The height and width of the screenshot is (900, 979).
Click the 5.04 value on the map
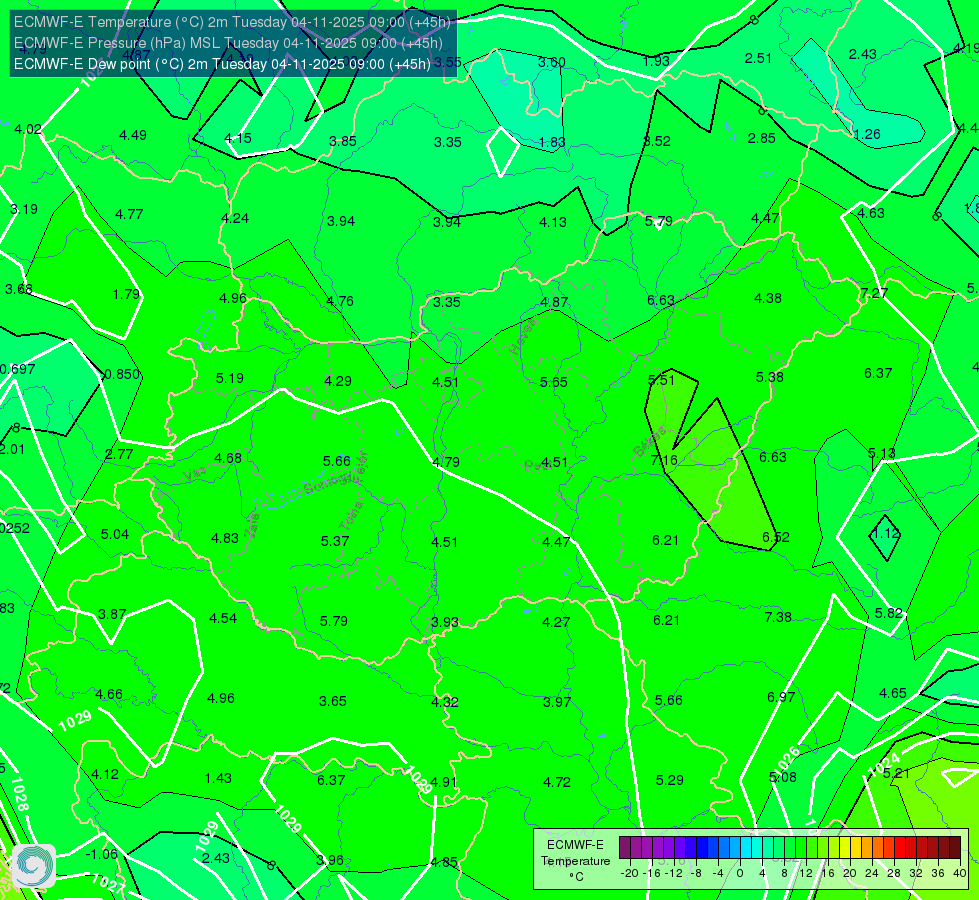[115, 534]
